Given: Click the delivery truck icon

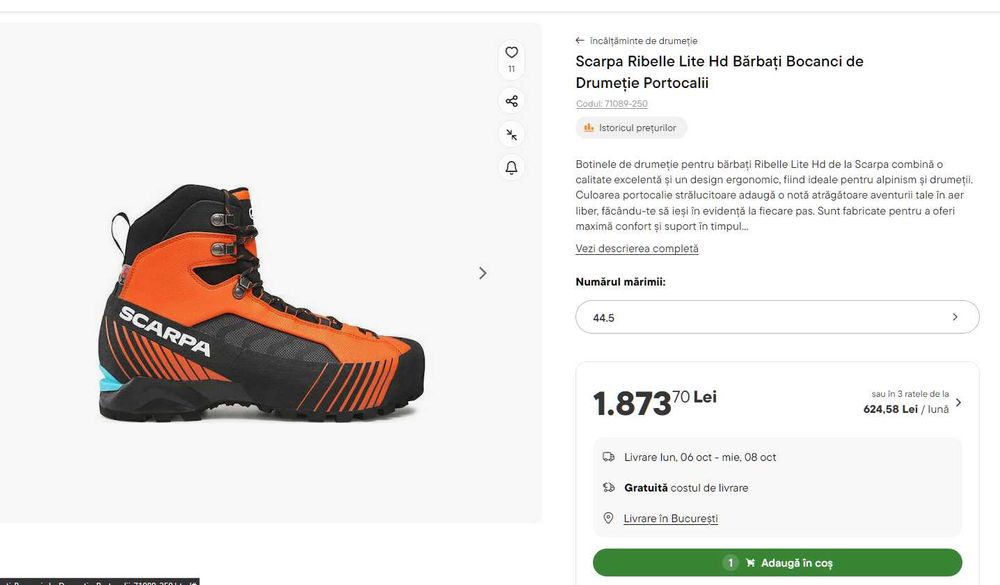Looking at the screenshot, I should (x=608, y=457).
